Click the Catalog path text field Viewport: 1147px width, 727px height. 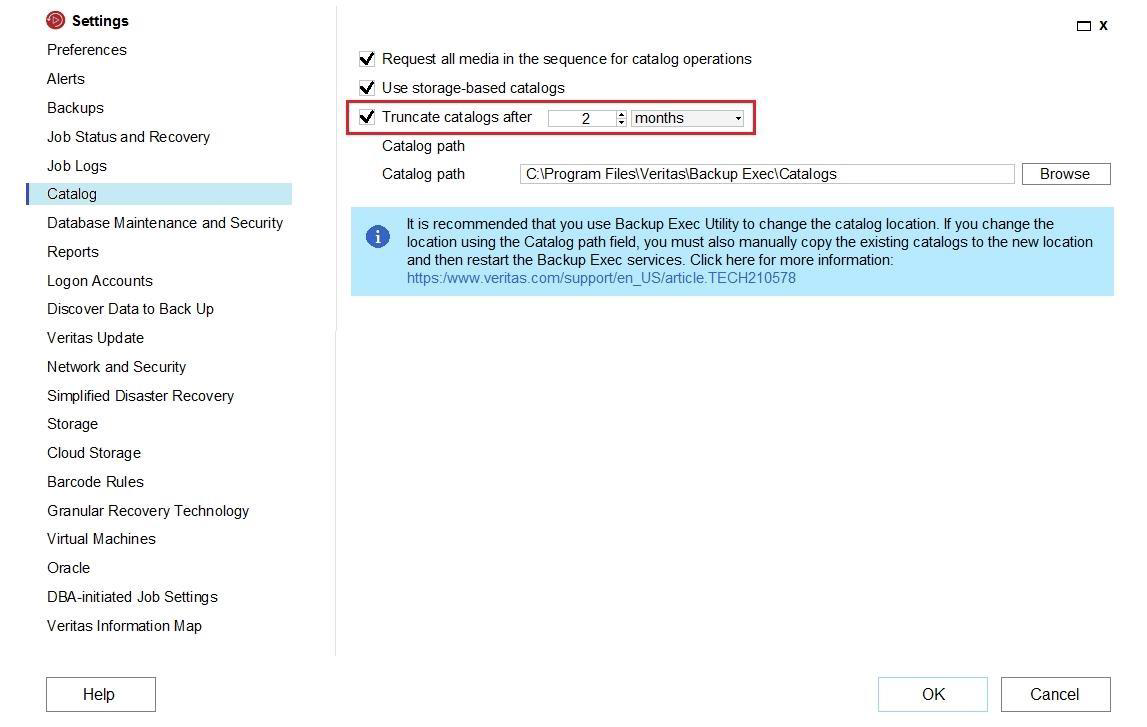pyautogui.click(x=766, y=174)
